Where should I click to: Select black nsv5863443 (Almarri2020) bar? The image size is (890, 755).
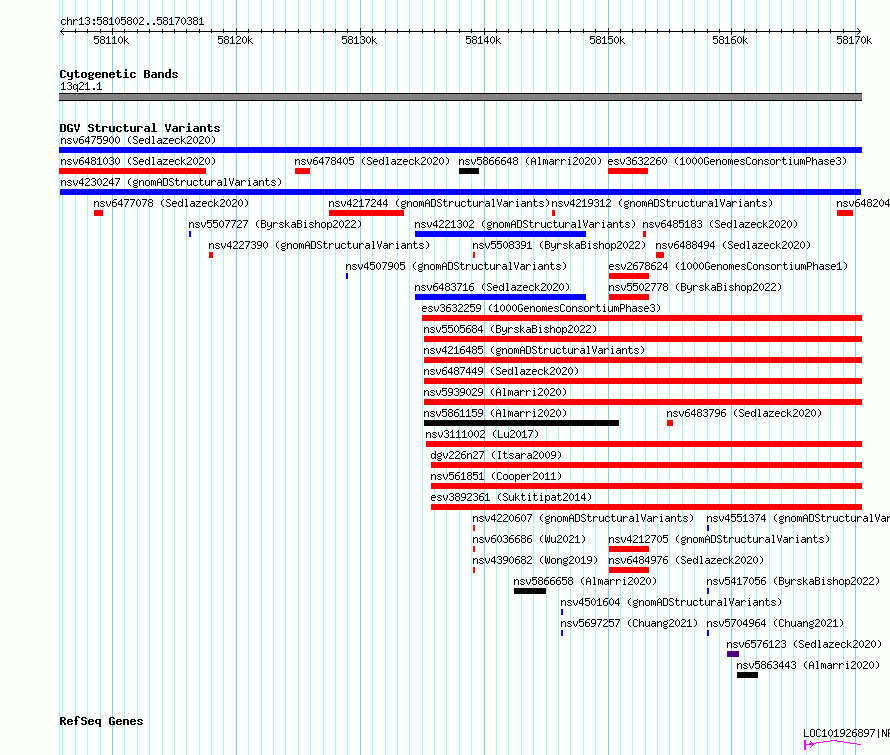[747, 675]
